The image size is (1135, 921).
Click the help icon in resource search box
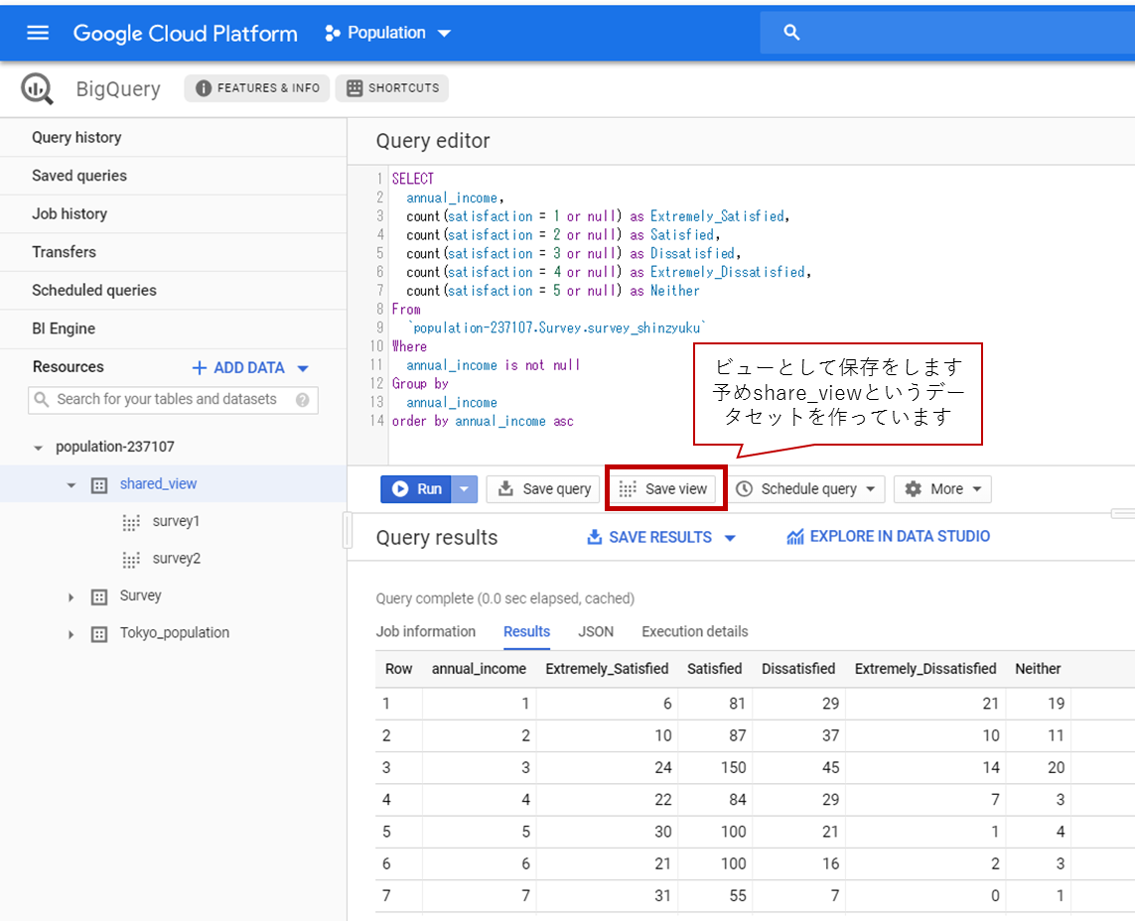click(302, 400)
